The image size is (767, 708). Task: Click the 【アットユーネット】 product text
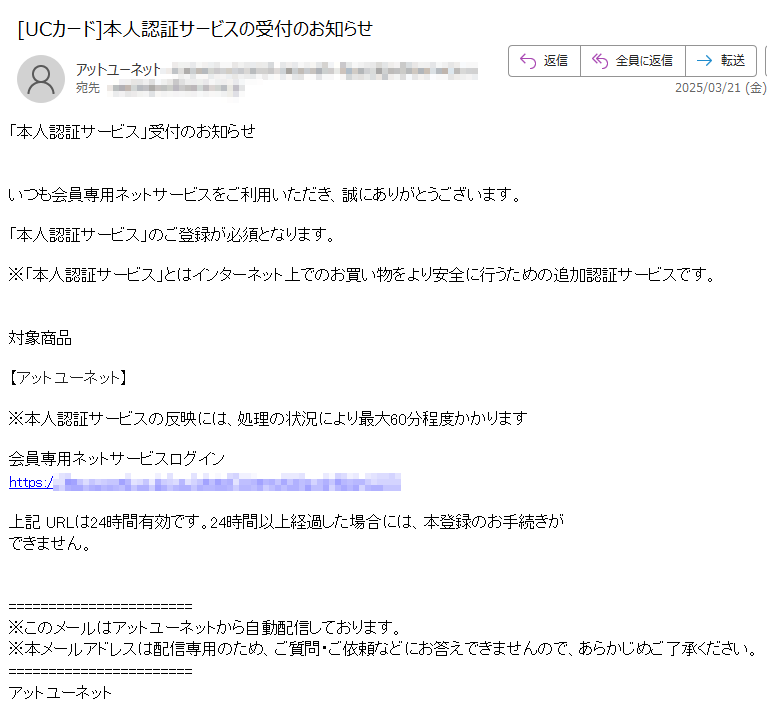68,378
